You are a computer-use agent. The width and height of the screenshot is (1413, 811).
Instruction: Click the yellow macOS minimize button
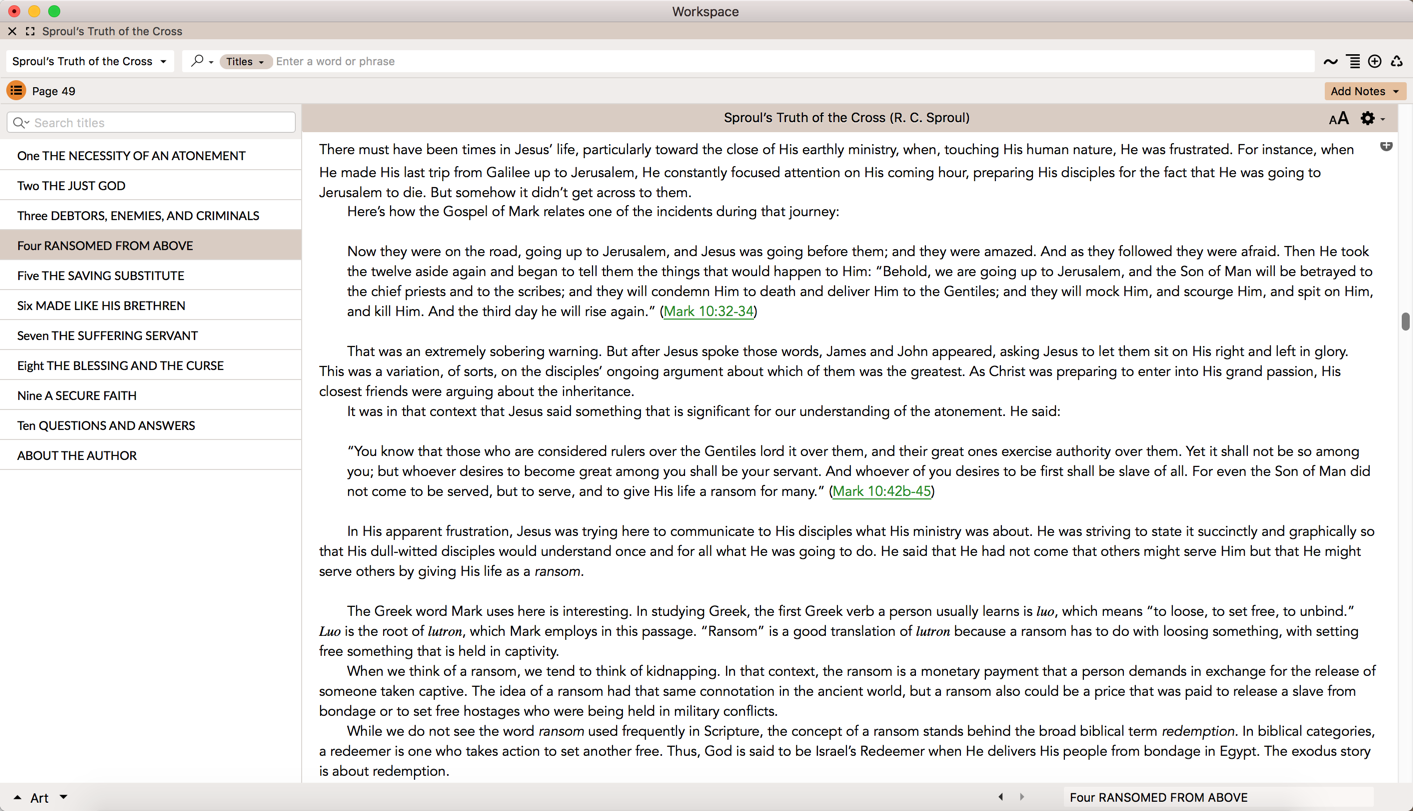34,11
